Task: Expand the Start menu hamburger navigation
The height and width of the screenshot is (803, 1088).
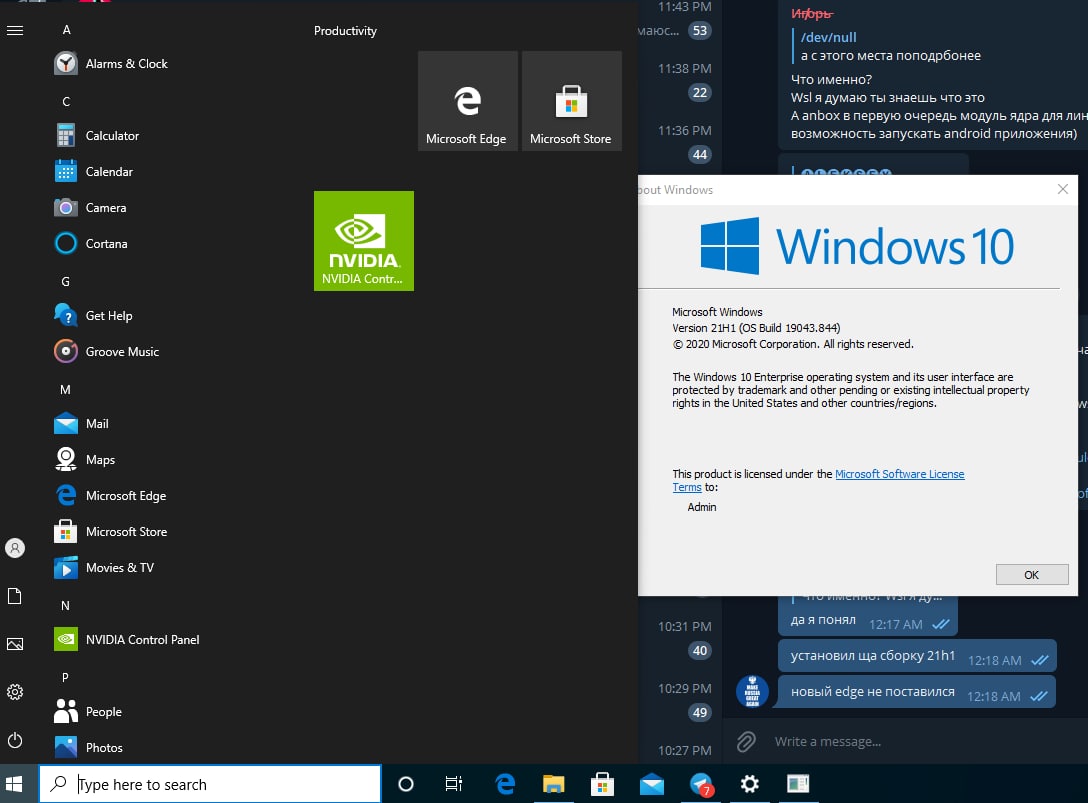Action: [15, 30]
